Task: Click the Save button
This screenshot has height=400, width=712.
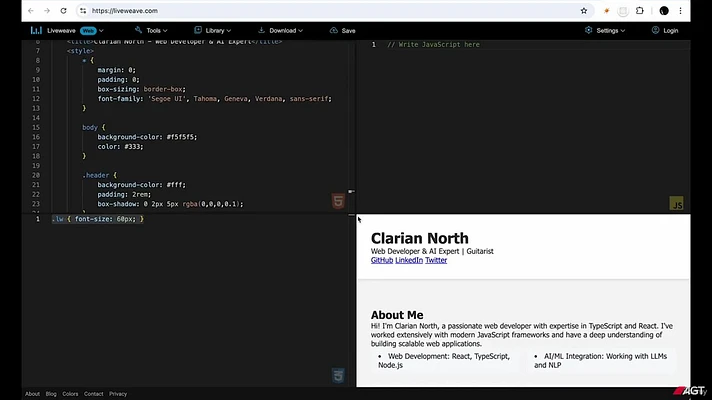Action: (x=342, y=30)
